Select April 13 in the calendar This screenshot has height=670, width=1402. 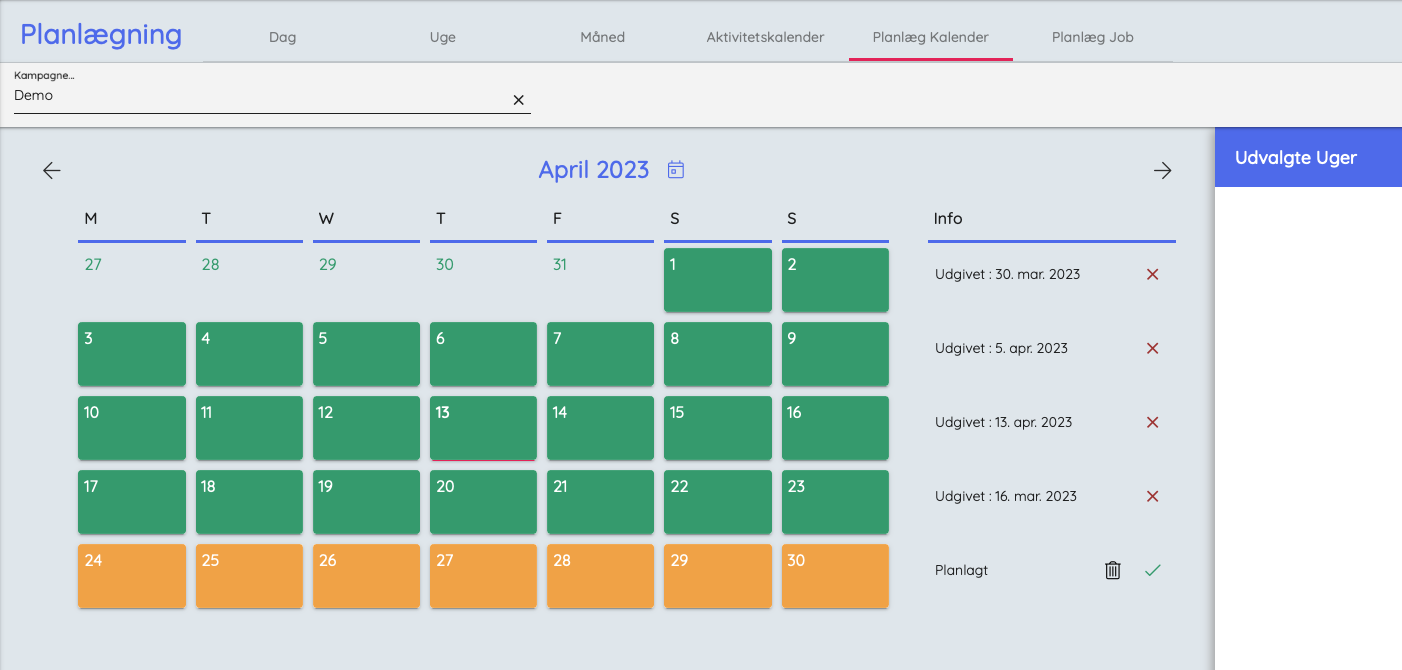click(x=483, y=428)
